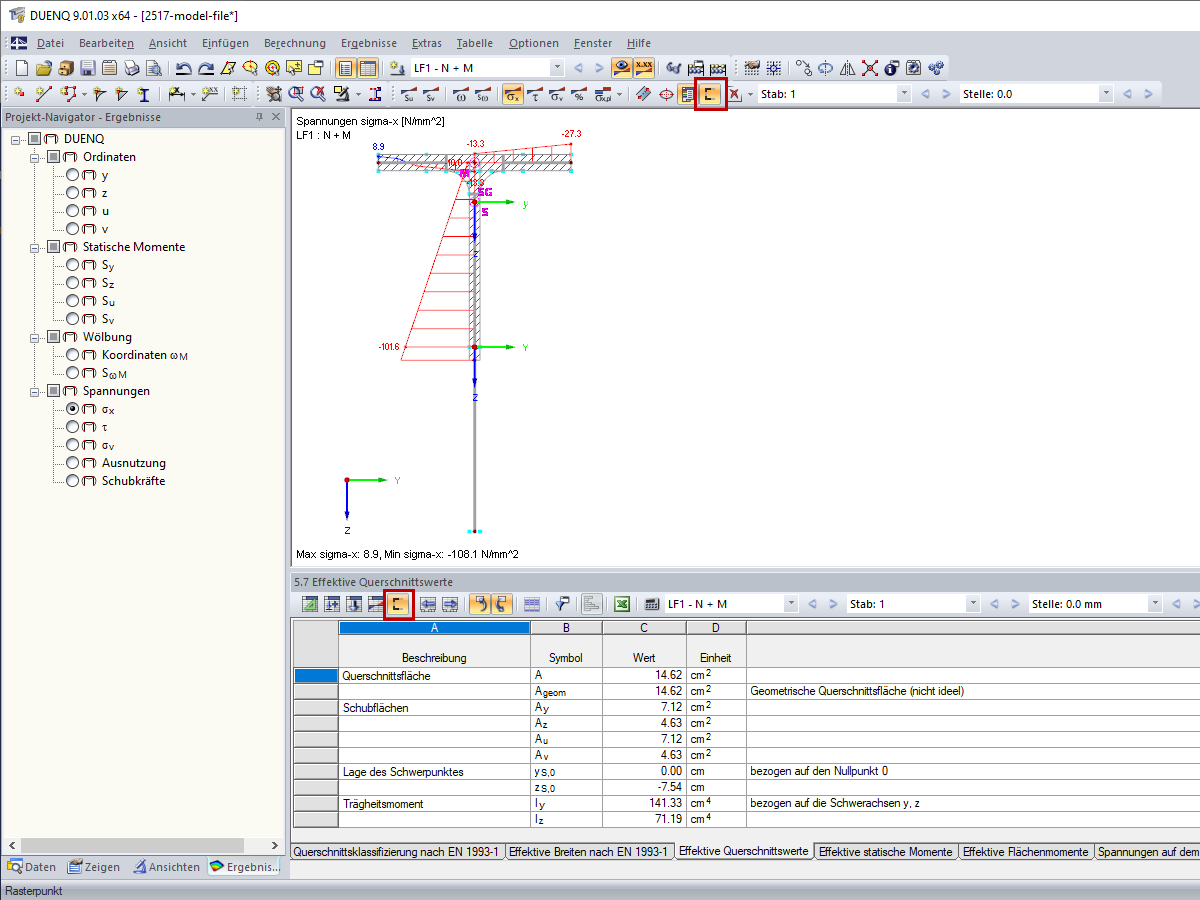Open the Ergebnisse menu
Viewport: 1200px width, 900px height.
coord(368,43)
